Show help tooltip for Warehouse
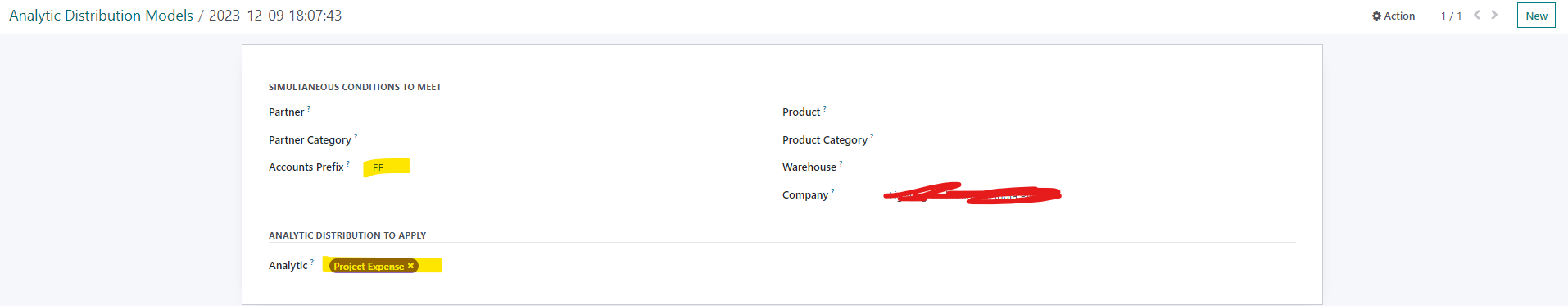 pos(841,163)
